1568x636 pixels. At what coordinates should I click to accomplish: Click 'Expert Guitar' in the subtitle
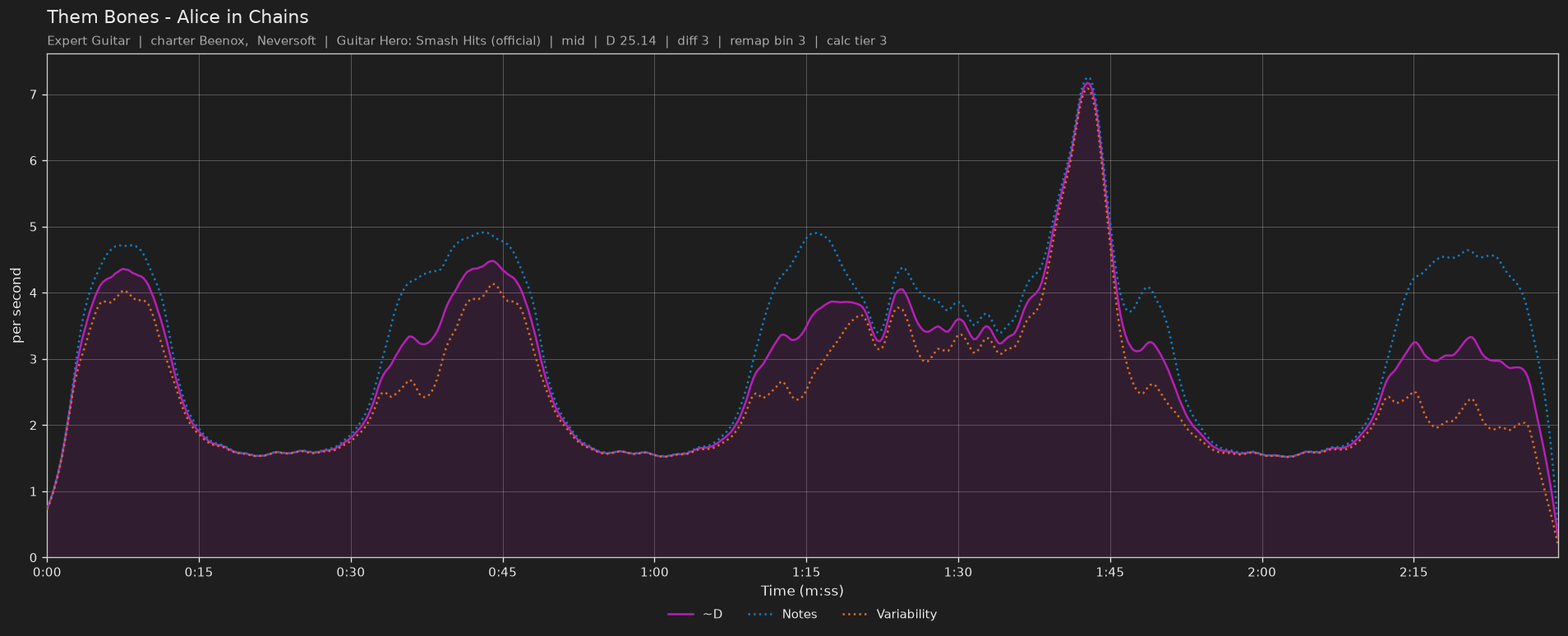point(89,41)
